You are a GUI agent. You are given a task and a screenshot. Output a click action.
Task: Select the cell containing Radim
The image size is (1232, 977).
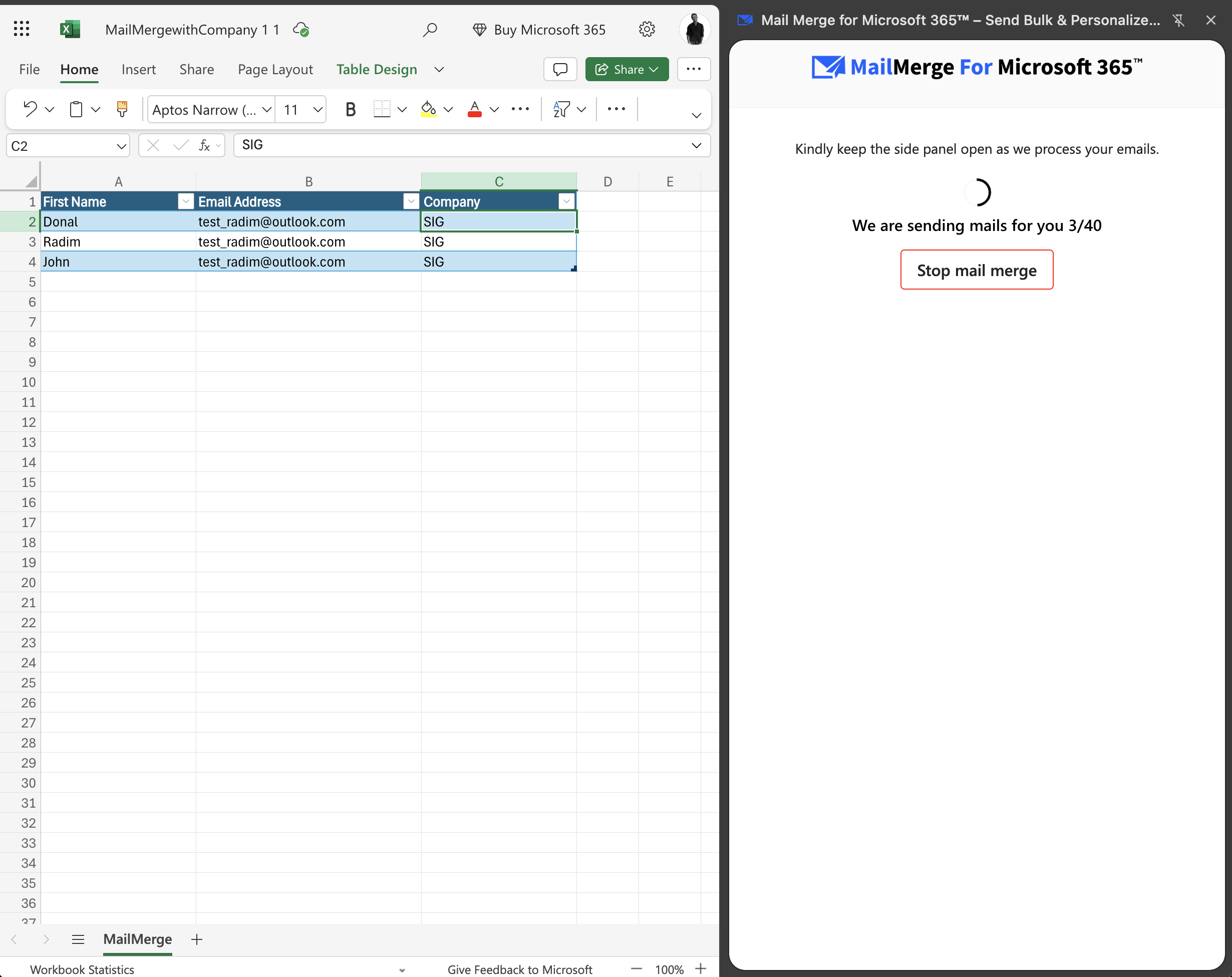(118, 242)
